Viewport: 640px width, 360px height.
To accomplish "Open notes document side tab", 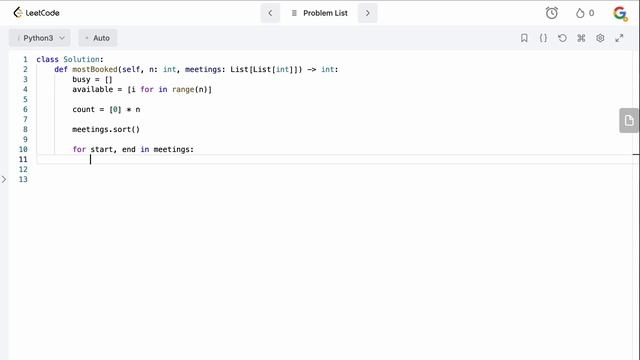I will tap(629, 120).
